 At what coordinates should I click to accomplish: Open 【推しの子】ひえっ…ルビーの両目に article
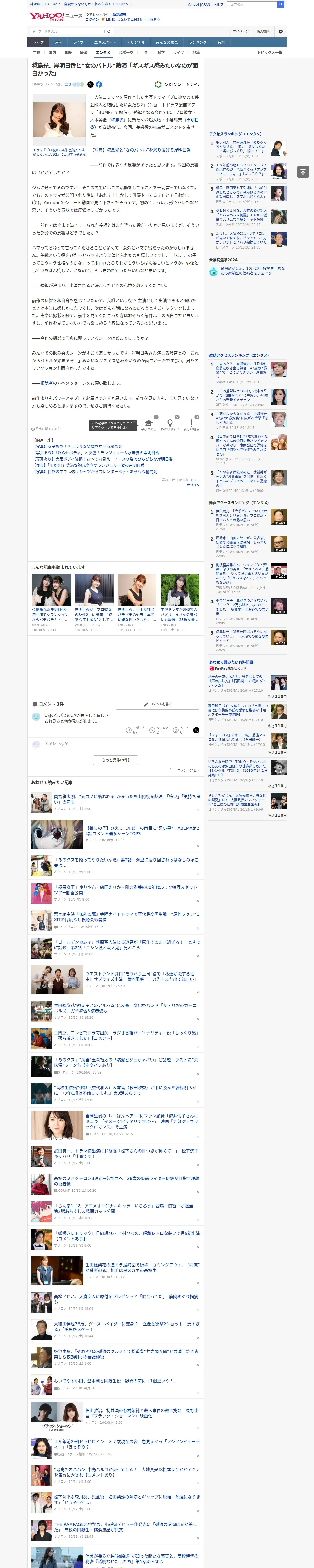(x=142, y=831)
